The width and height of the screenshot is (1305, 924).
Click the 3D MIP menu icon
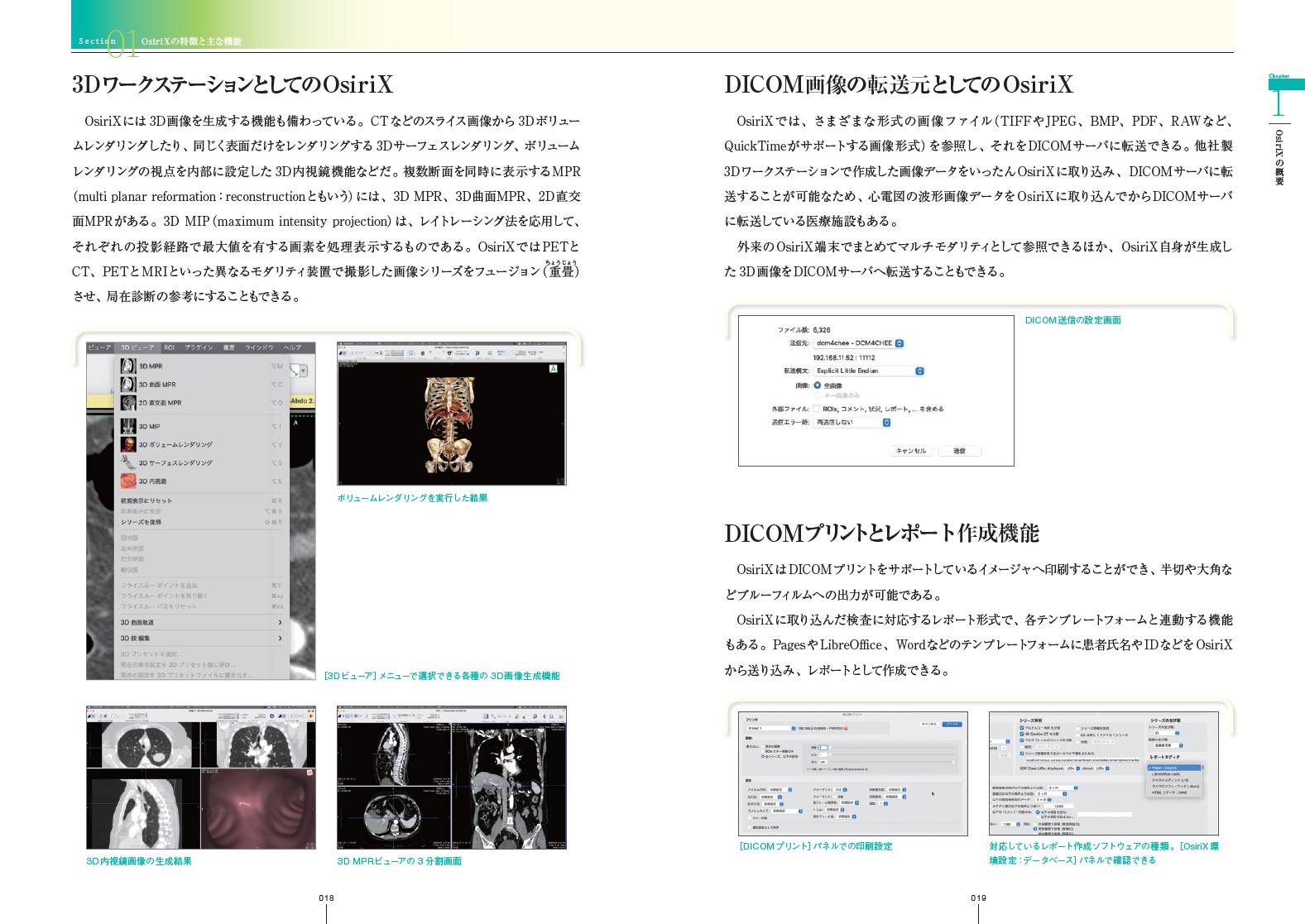[128, 426]
